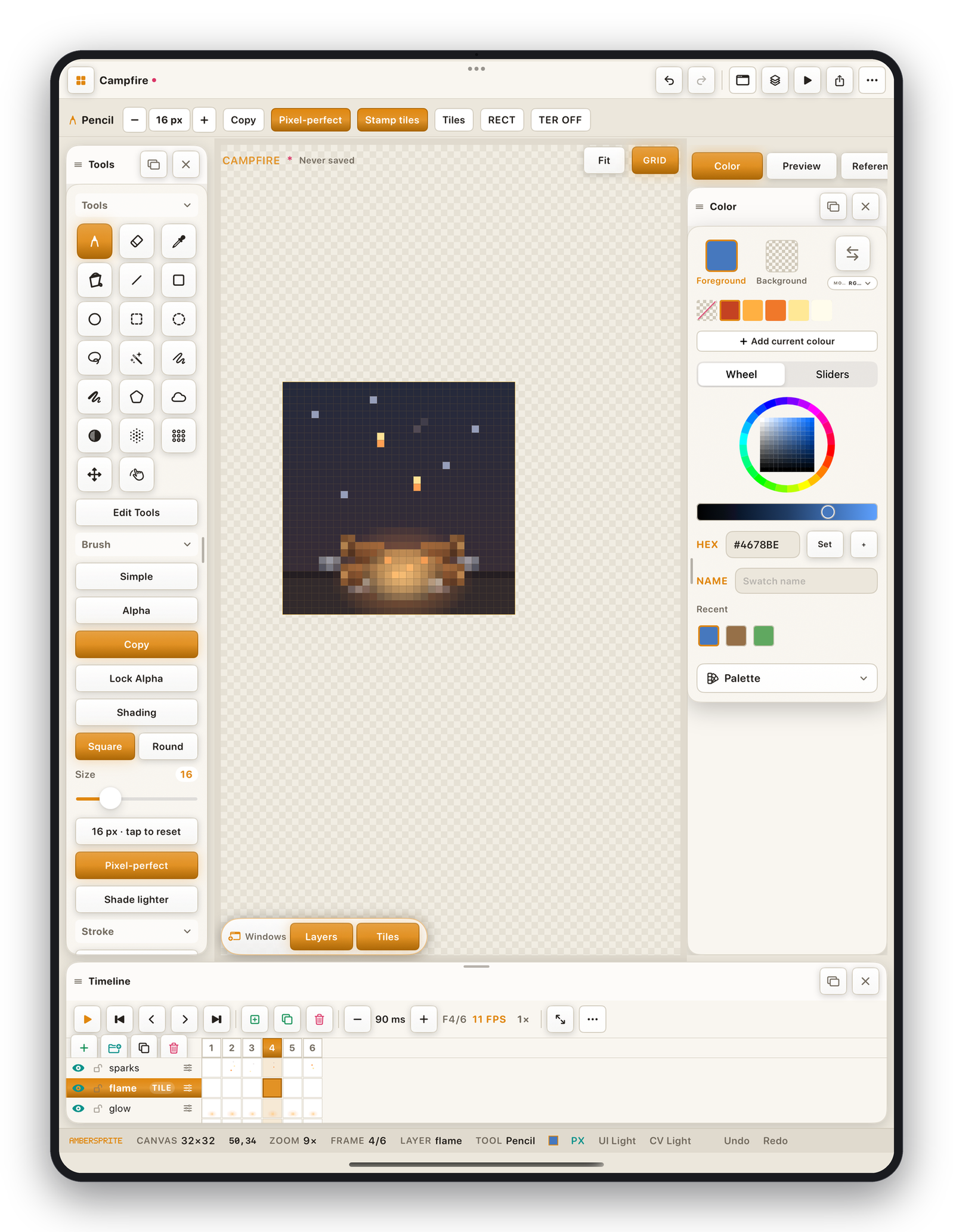This screenshot has height=1232, width=953.
Task: Select the Cloud shape tool
Action: (x=178, y=397)
